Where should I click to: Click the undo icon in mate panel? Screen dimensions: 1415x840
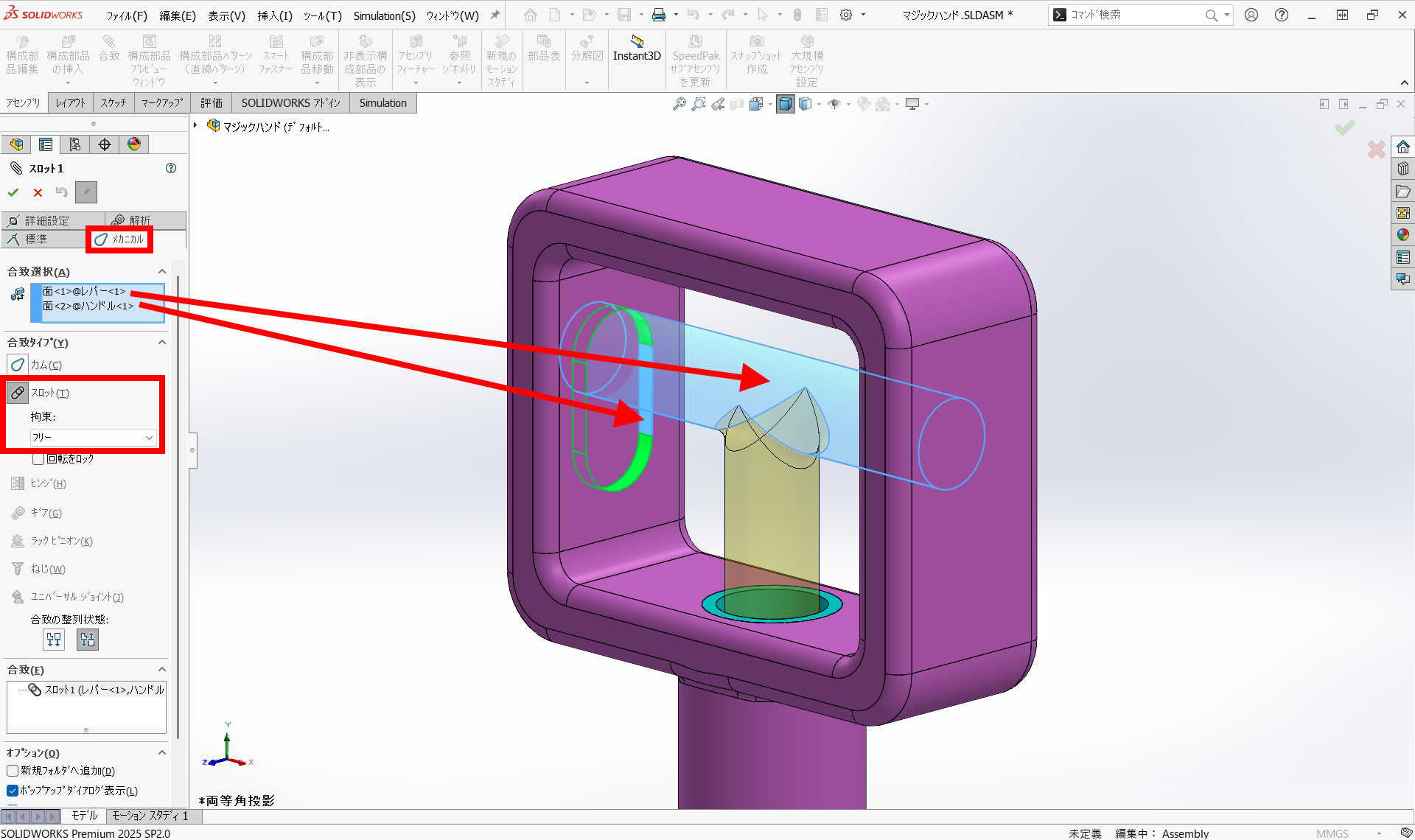pos(62,192)
